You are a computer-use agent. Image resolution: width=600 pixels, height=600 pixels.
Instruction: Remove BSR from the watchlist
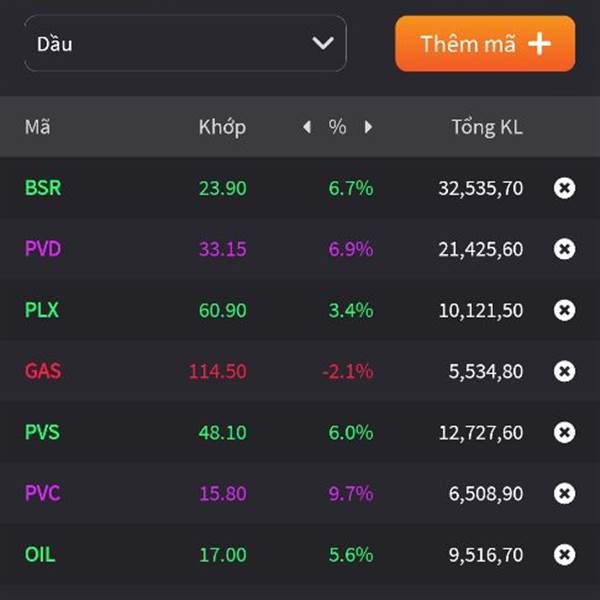[564, 188]
